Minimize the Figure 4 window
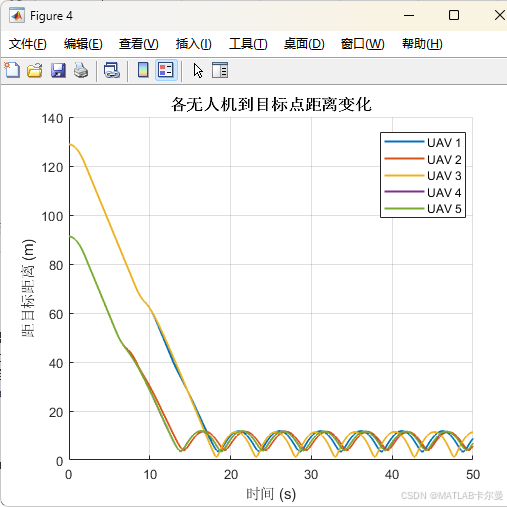Viewport: 507px width, 507px height. point(409,15)
